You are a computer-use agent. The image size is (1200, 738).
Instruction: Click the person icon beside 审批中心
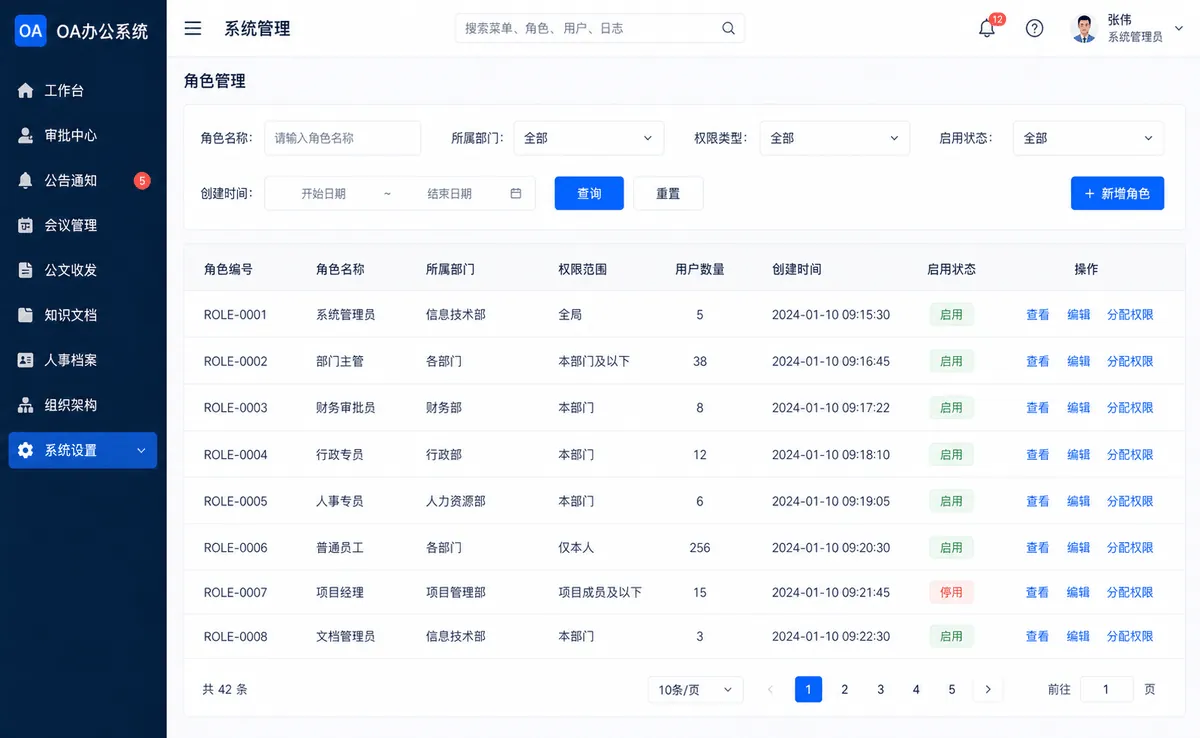coord(26,135)
